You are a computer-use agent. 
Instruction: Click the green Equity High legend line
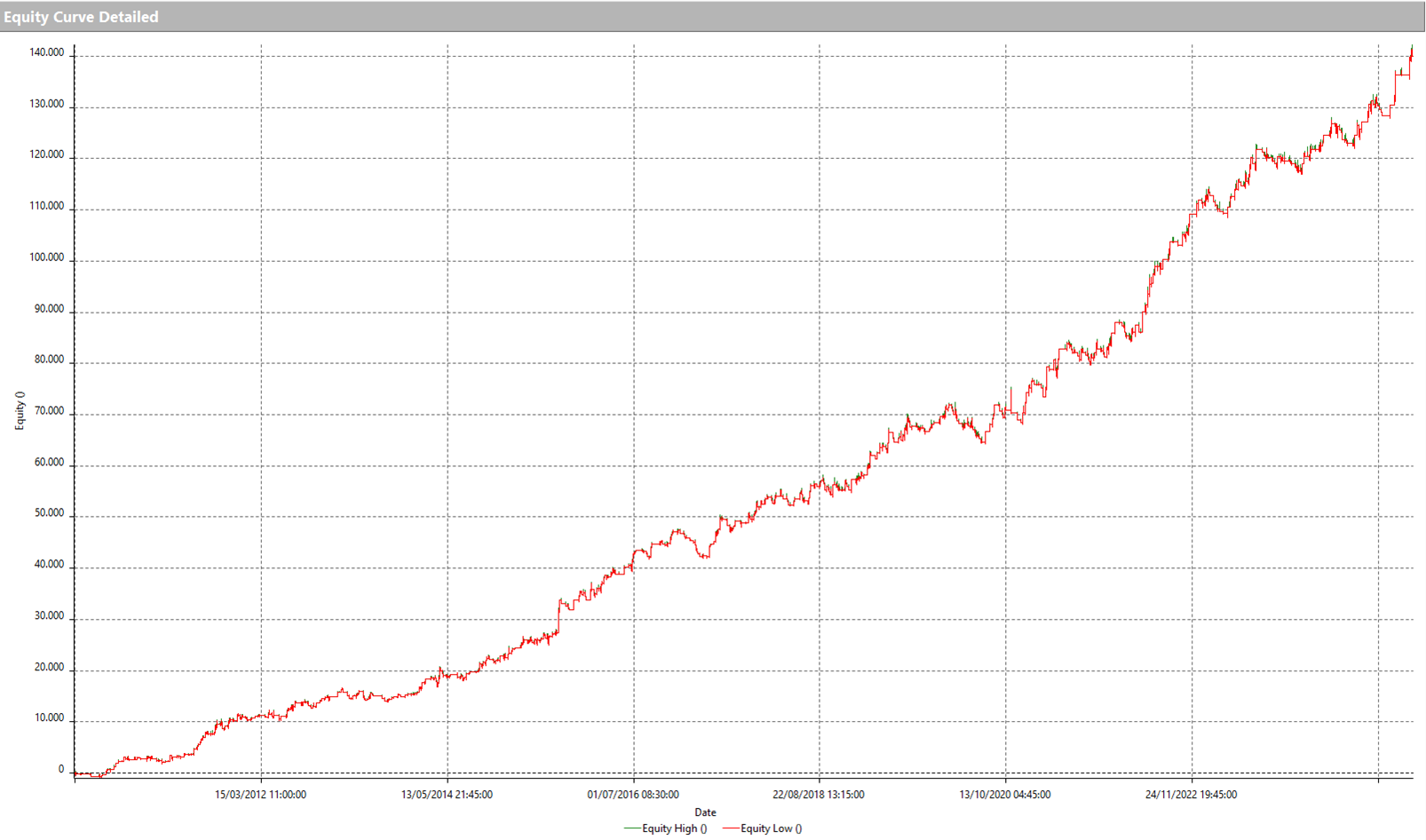pos(632,828)
